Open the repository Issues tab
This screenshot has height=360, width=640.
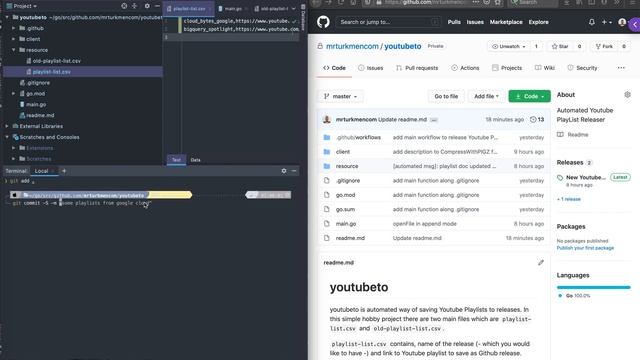pyautogui.click(x=371, y=68)
